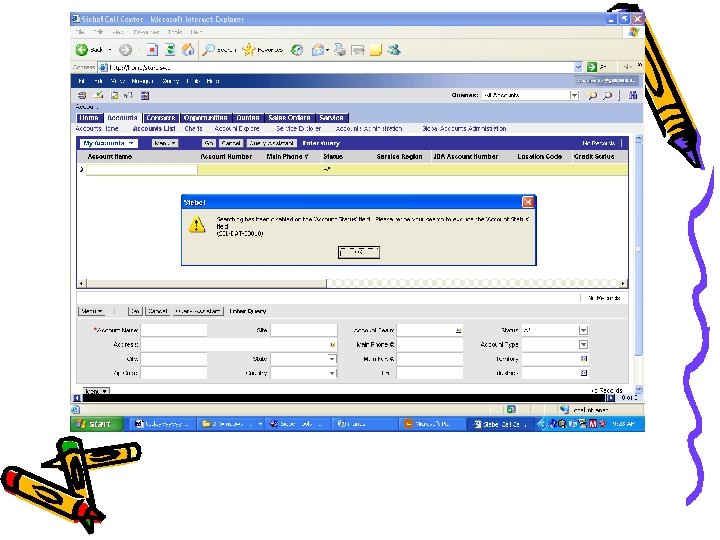Click the first Siebel toolbar icon under the File menu

[82, 96]
